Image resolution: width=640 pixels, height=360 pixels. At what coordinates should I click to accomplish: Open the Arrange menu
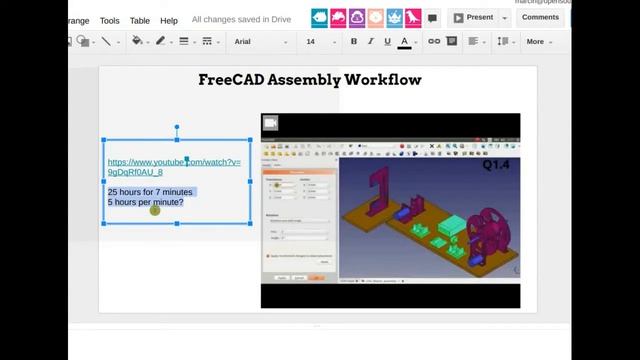tap(79, 20)
